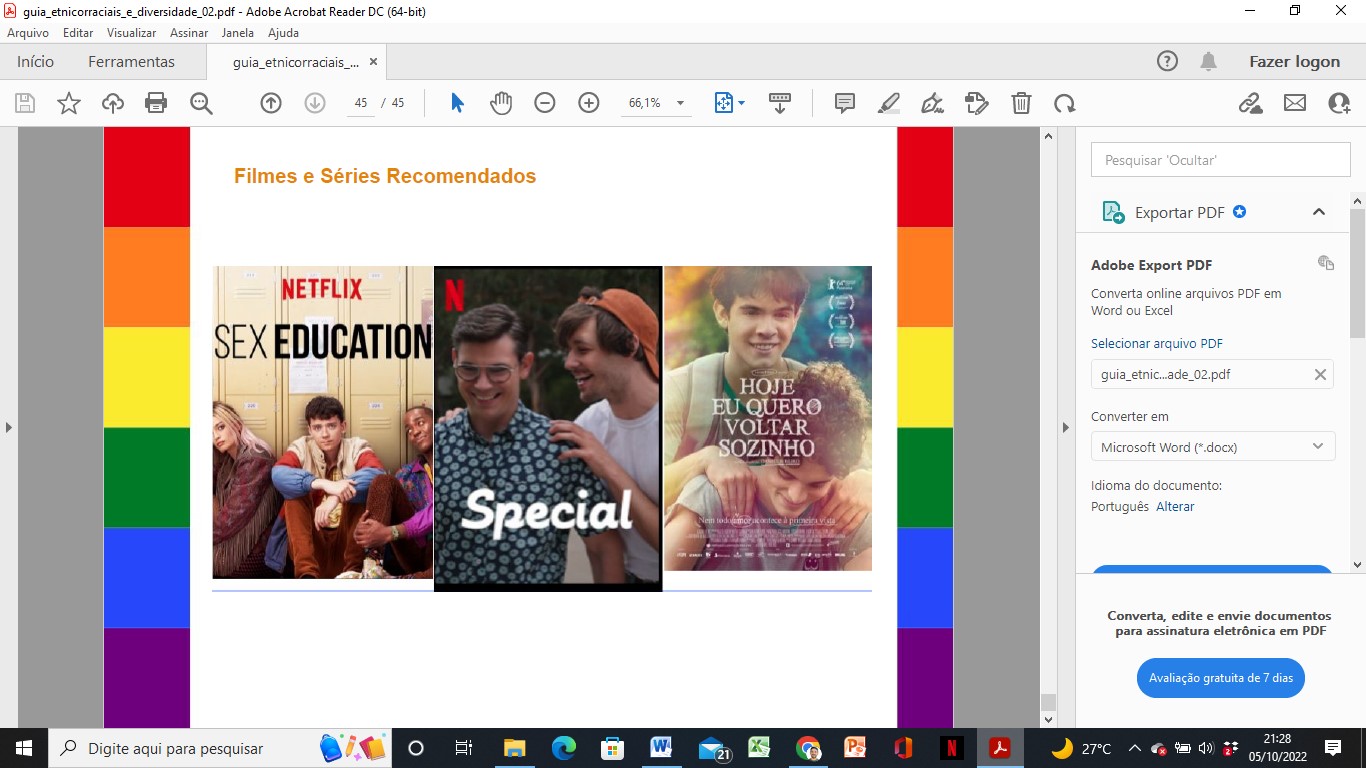Click Selecionar arquivo PDF link
The width and height of the screenshot is (1366, 768).
click(x=1157, y=343)
